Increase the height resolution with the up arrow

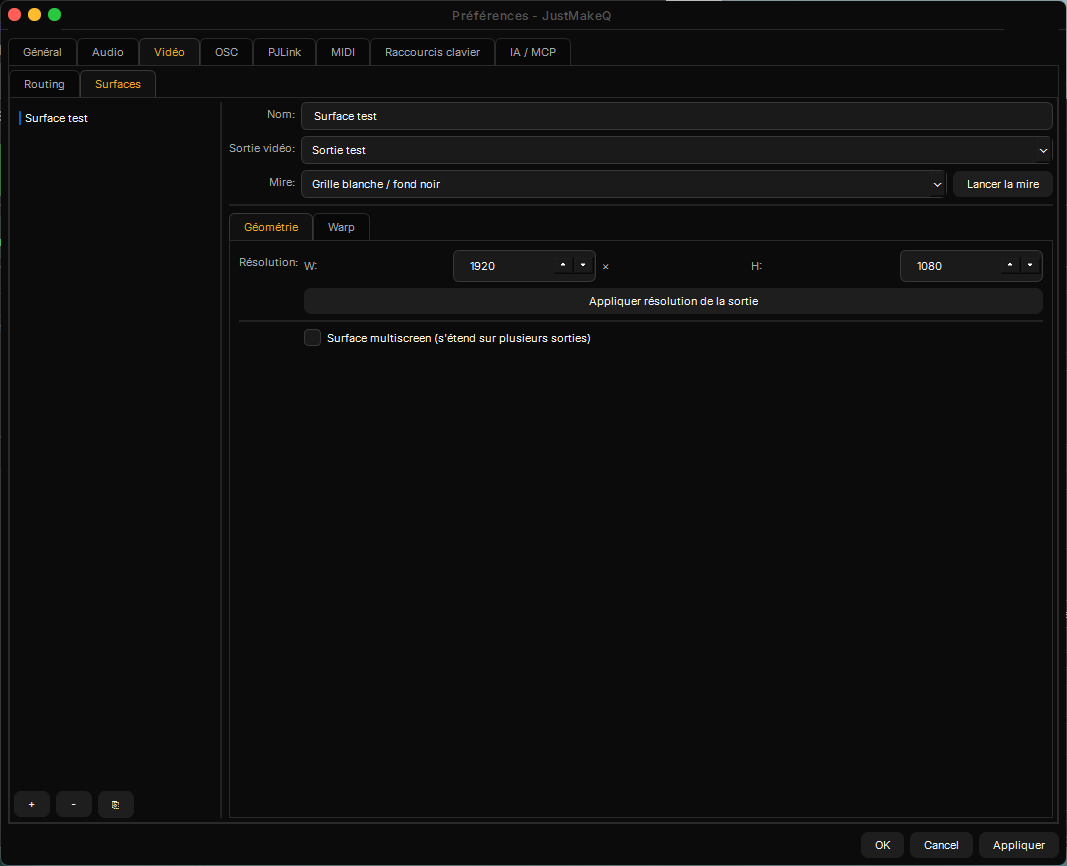pyautogui.click(x=1010, y=265)
